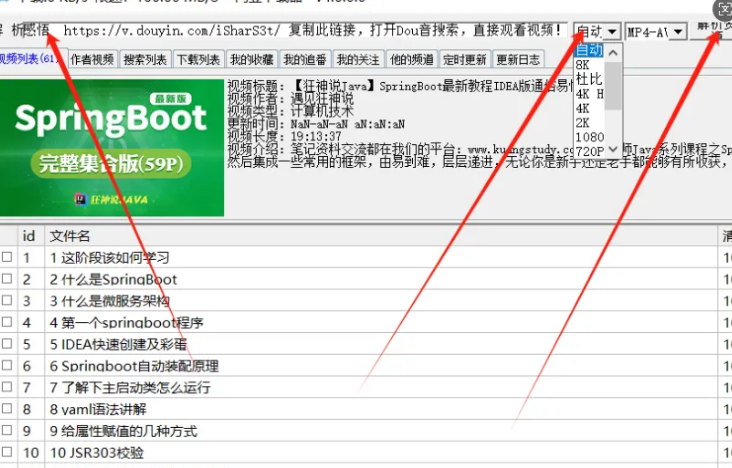Click the SpringBoot video thumbnail
Viewport: 732px width, 468px height.
pos(112,147)
